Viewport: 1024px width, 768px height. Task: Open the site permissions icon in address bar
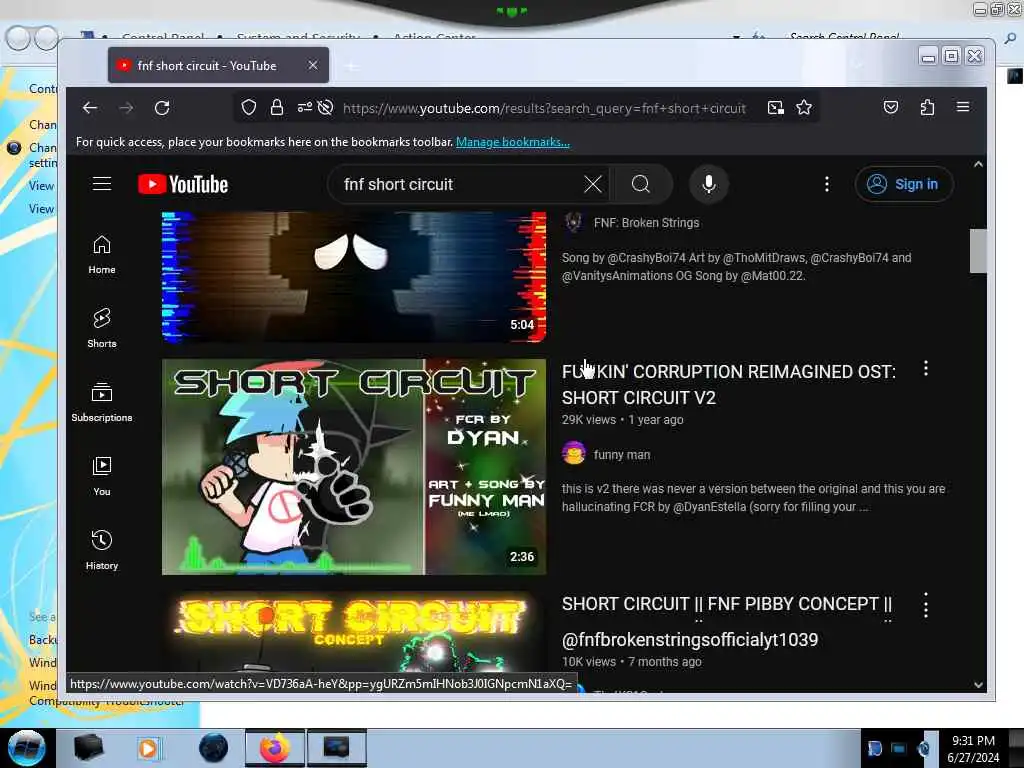pyautogui.click(x=304, y=107)
